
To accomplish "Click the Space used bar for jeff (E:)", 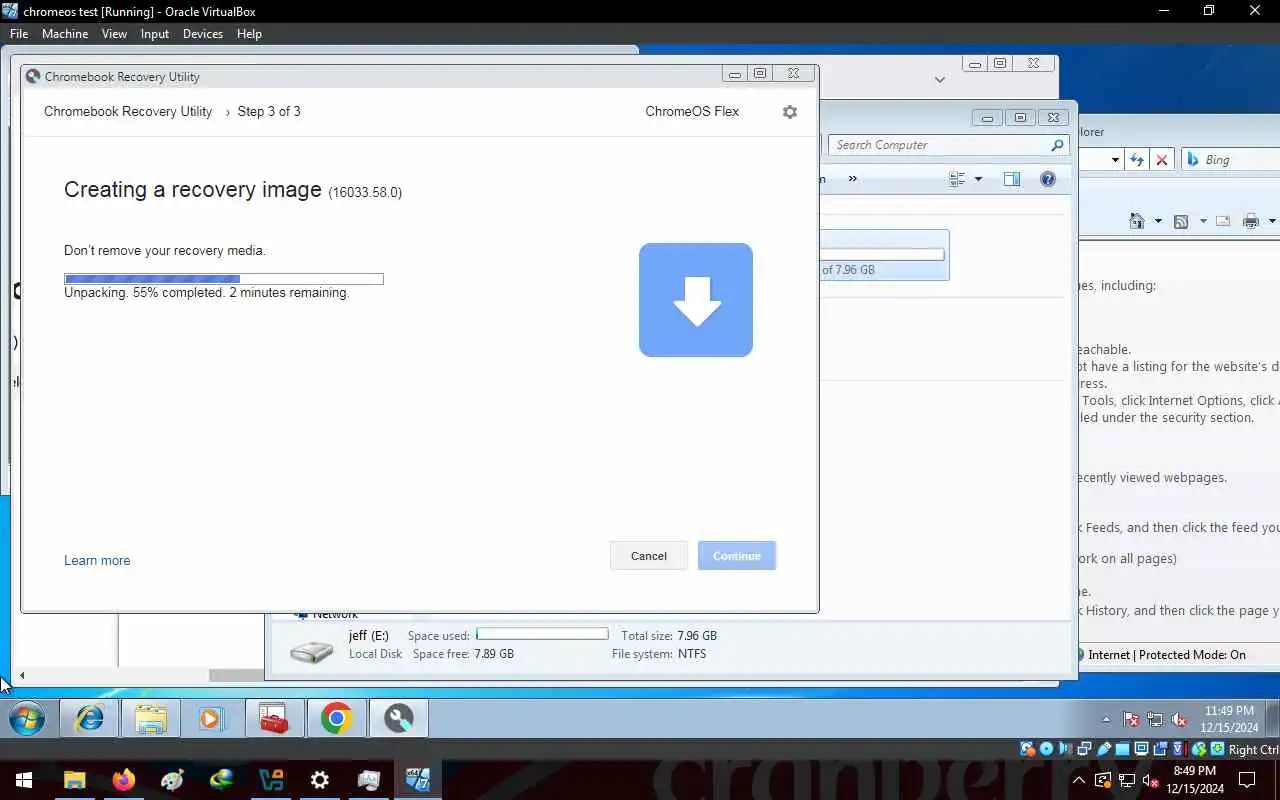I will [542, 634].
